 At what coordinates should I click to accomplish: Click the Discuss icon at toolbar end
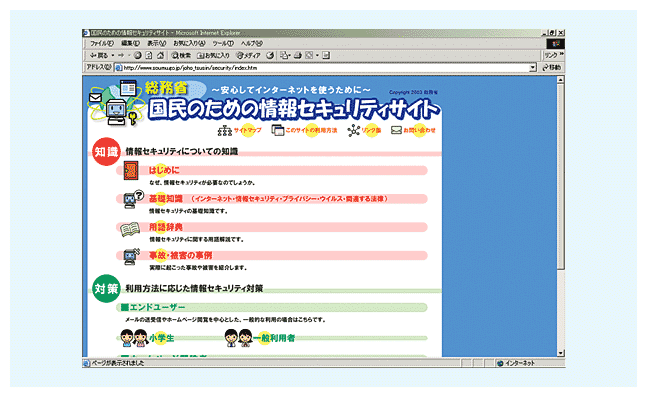[326, 55]
